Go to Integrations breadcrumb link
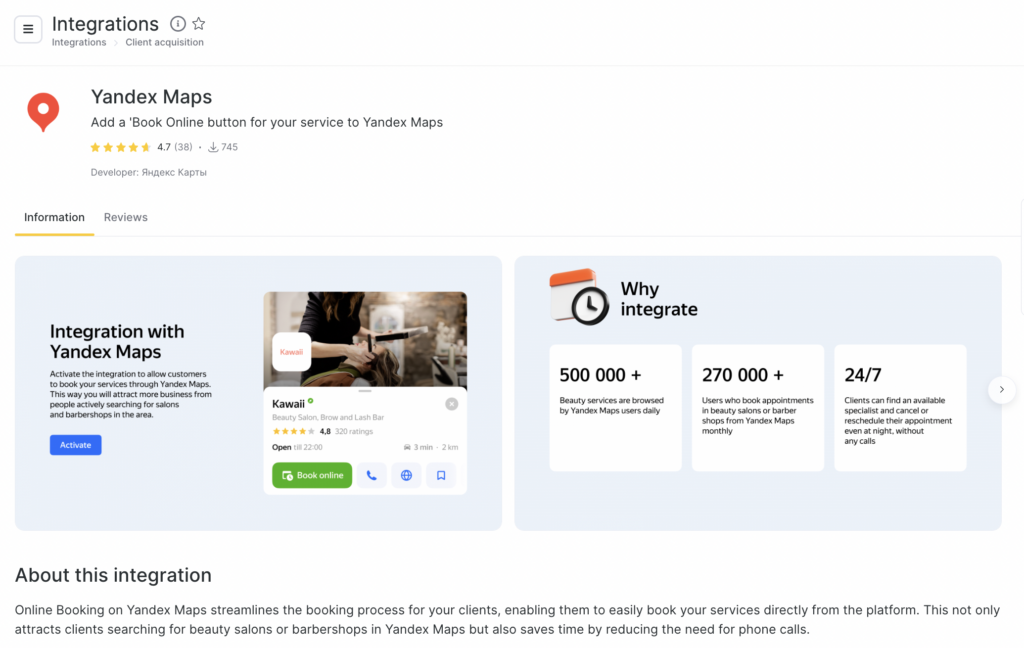 (79, 43)
